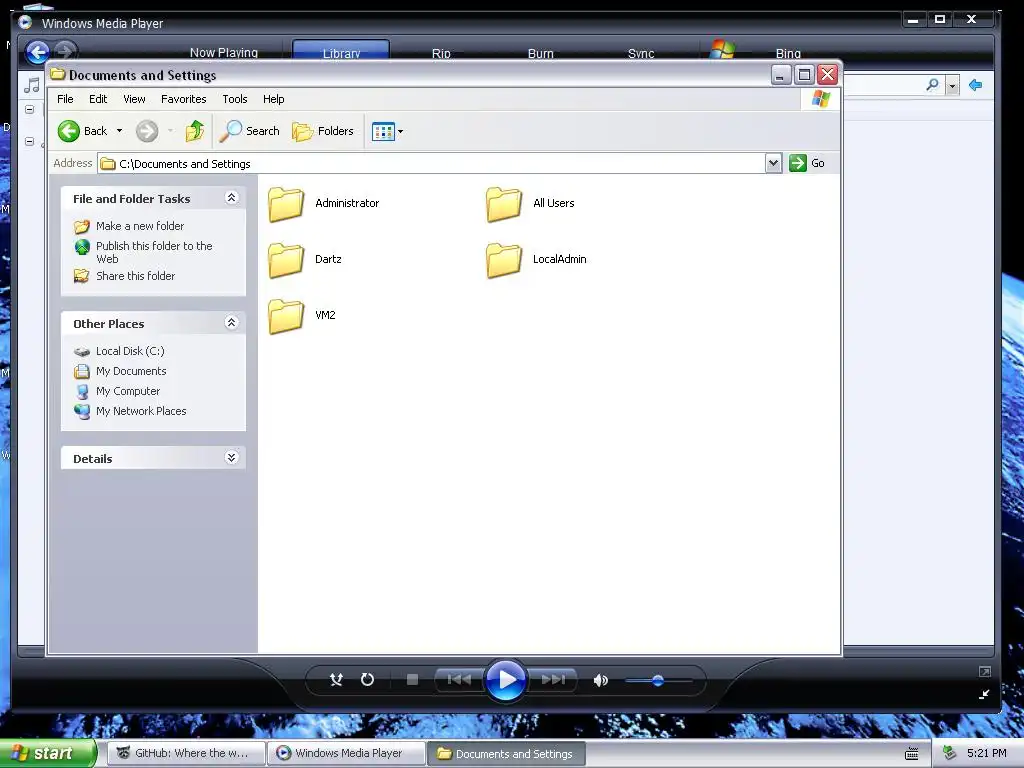Switch to Windows Media Player taskbar button
Image resolution: width=1024 pixels, height=768 pixels.
click(347, 753)
